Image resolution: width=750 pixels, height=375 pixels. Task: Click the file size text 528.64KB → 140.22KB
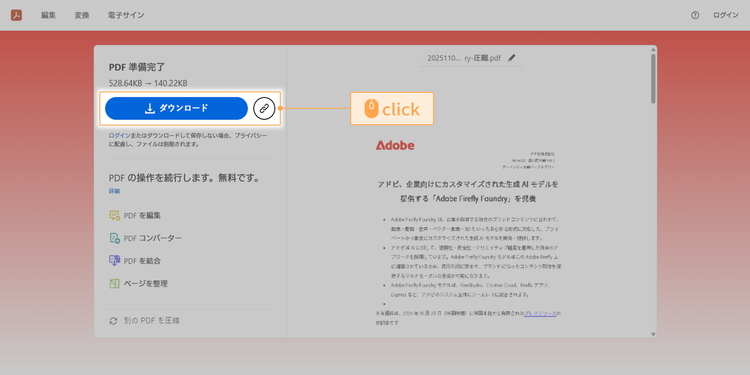pos(148,83)
